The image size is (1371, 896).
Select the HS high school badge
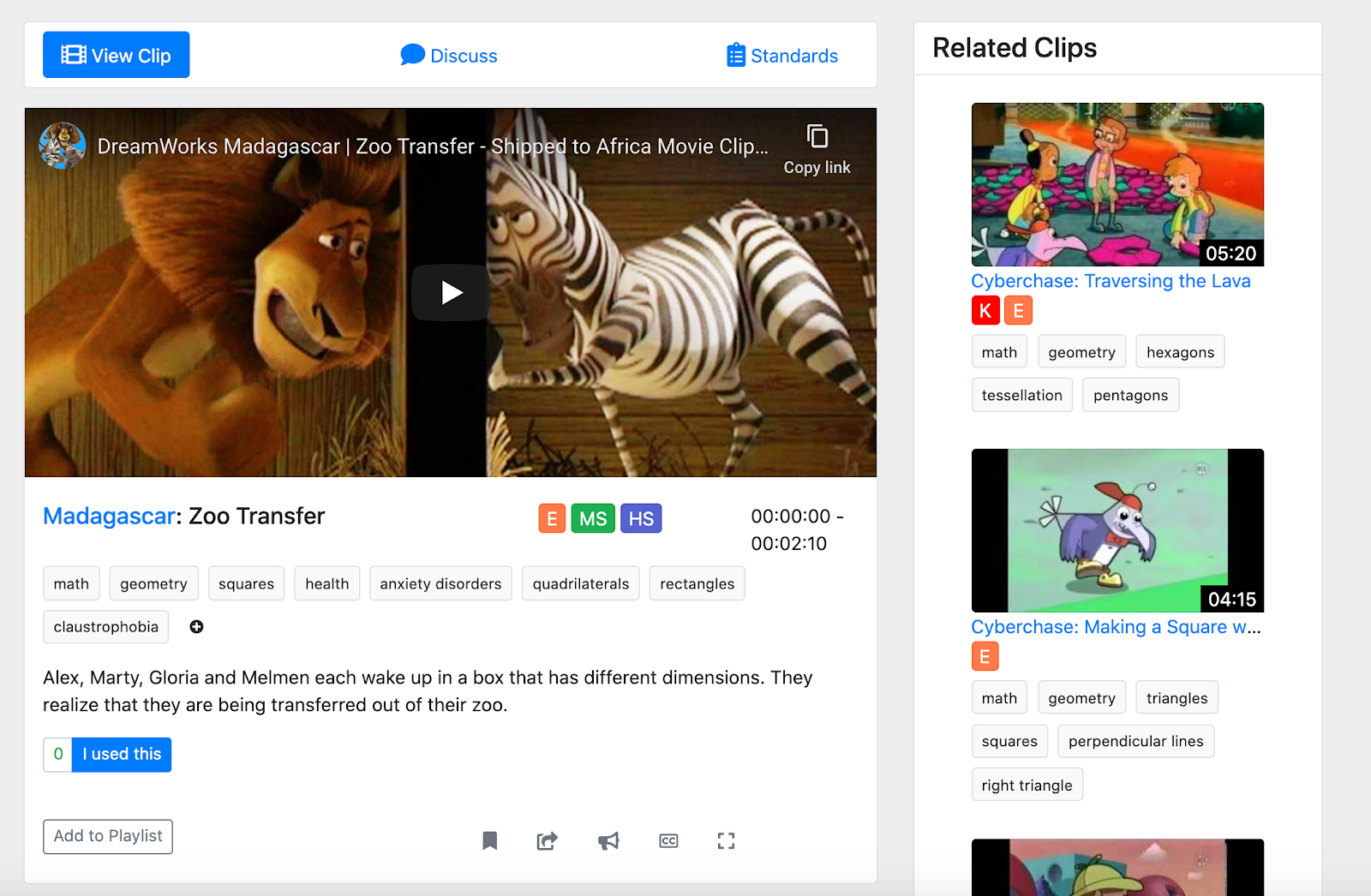click(641, 518)
